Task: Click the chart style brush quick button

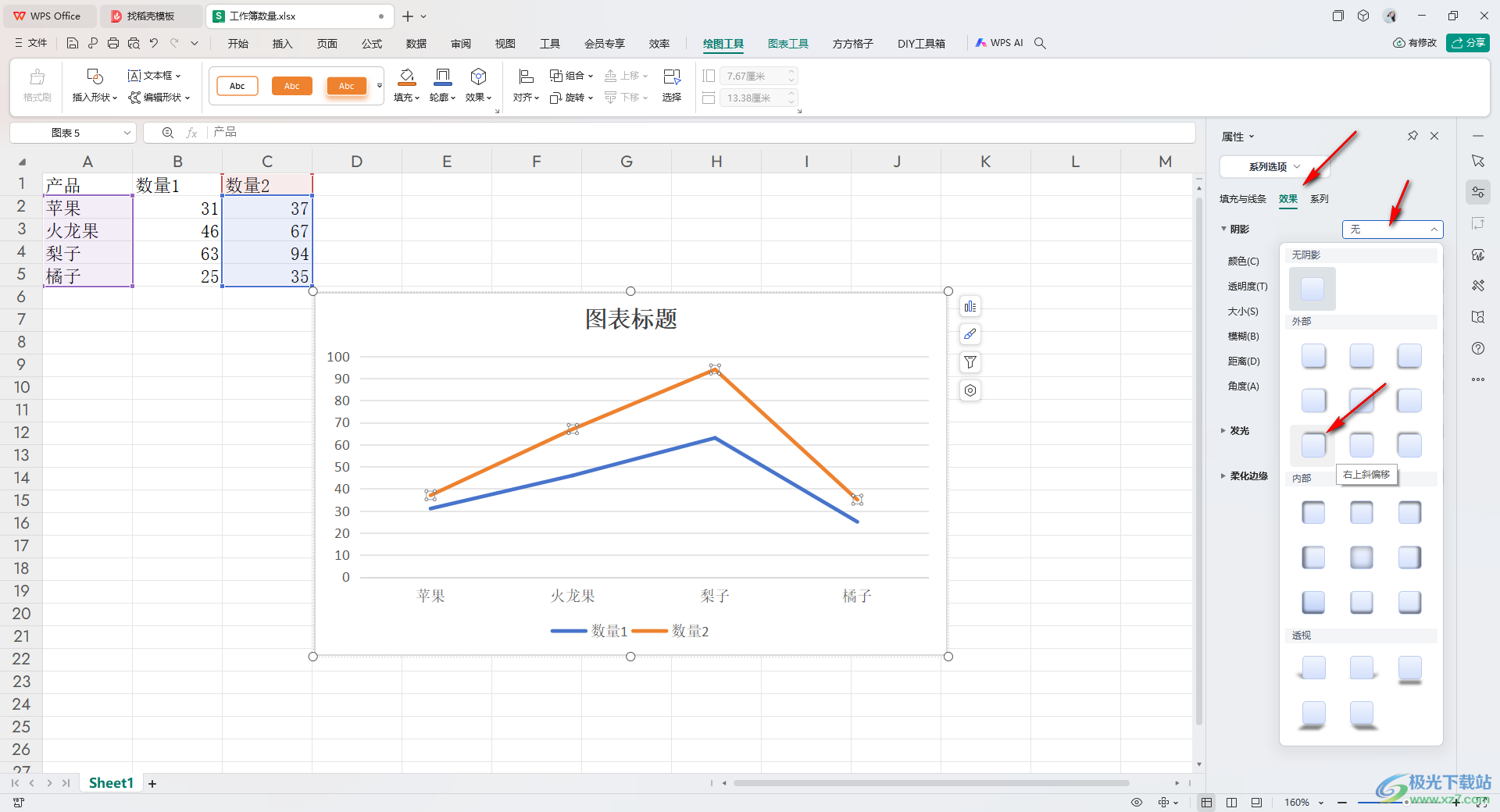Action: 970,334
